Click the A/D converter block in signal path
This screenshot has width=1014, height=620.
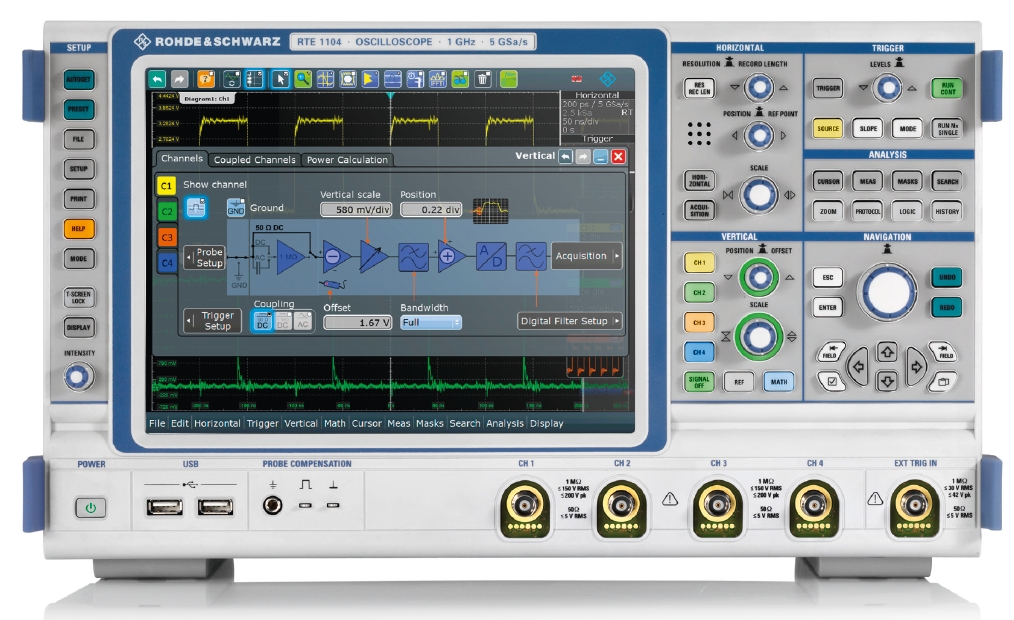pos(491,256)
